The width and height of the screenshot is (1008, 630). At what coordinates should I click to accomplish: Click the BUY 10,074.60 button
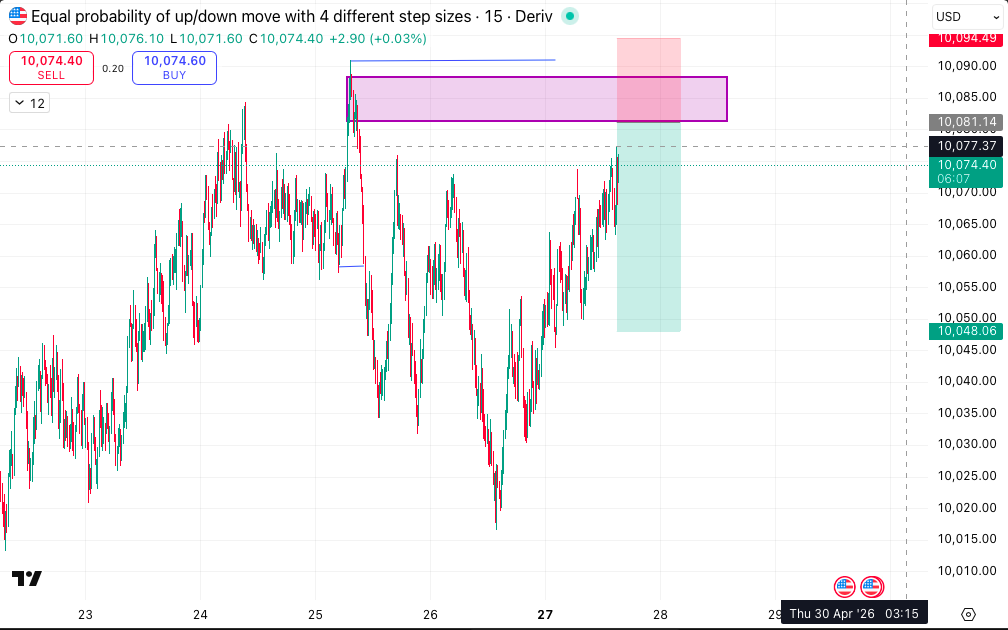(x=174, y=68)
